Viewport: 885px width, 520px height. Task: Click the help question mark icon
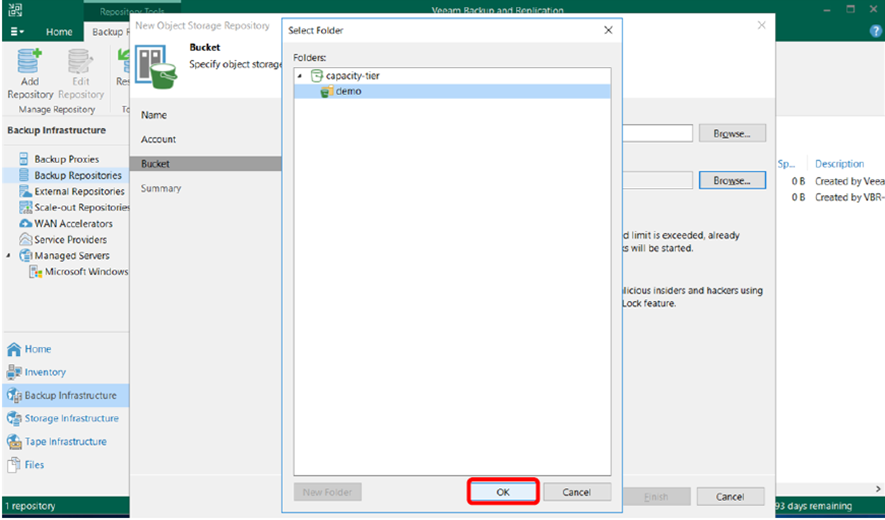(875, 32)
